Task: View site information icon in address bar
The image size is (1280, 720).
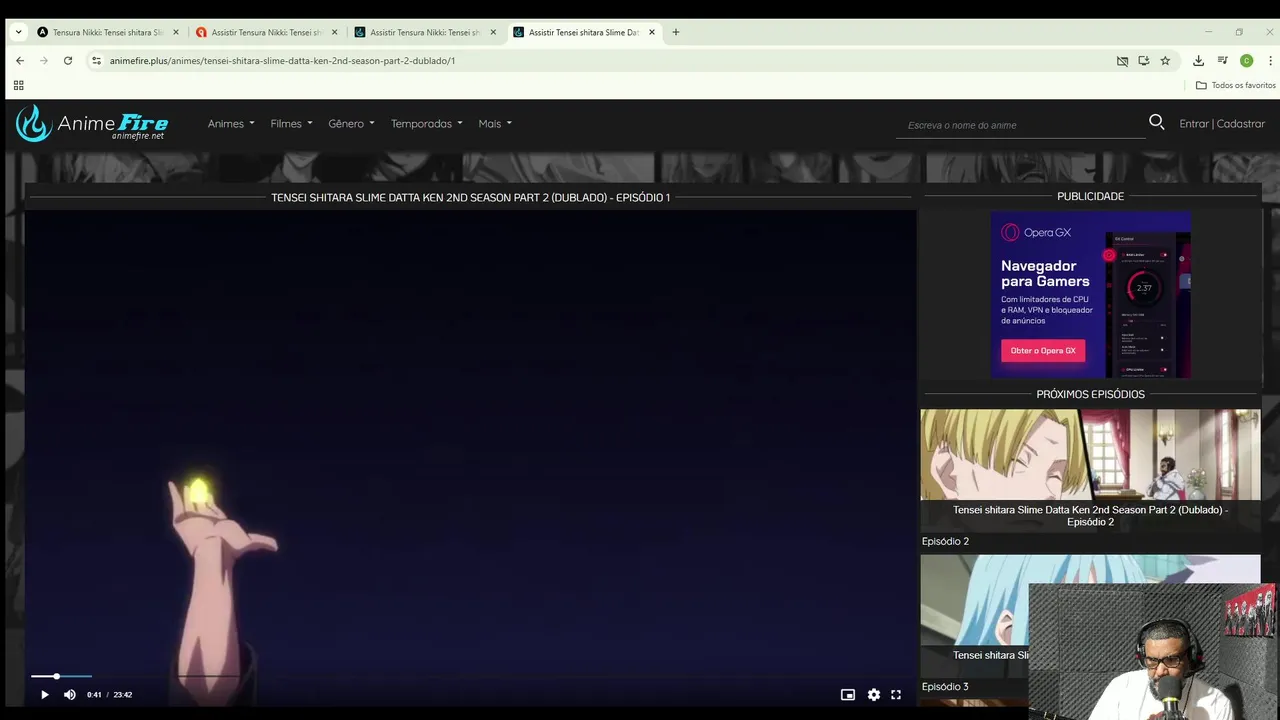Action: pyautogui.click(x=96, y=61)
